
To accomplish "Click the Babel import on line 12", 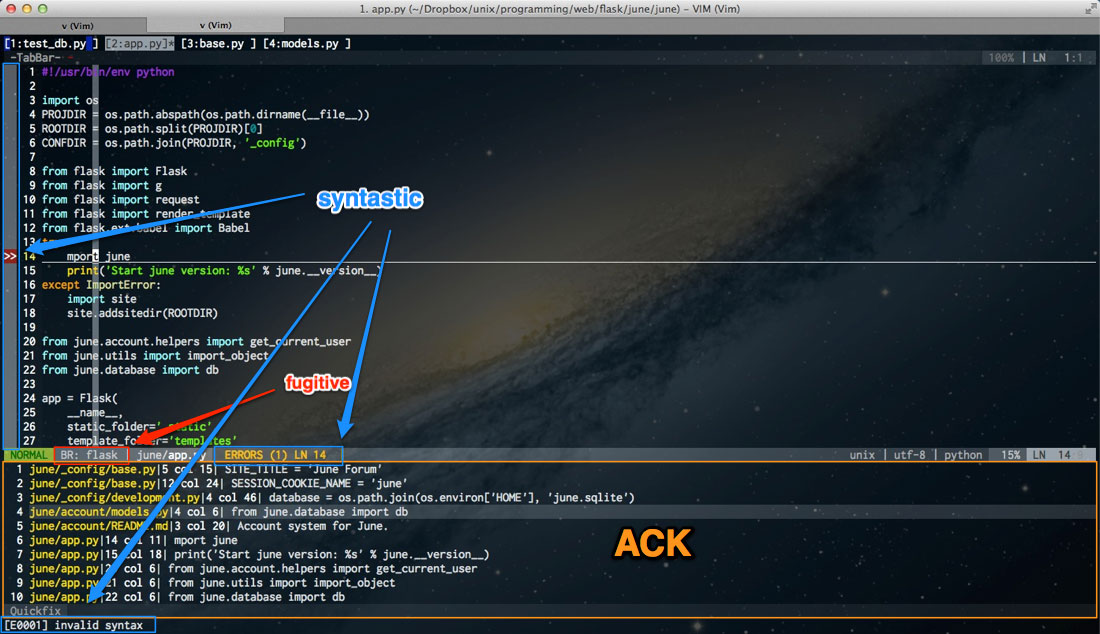I will click(x=145, y=228).
